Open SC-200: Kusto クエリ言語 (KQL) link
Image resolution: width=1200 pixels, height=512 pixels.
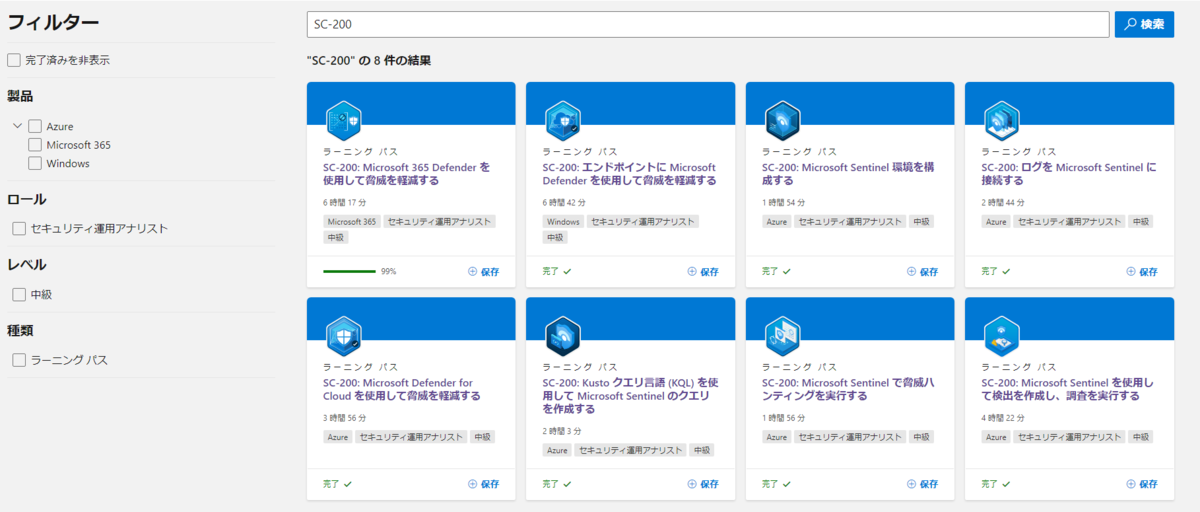tap(631, 396)
